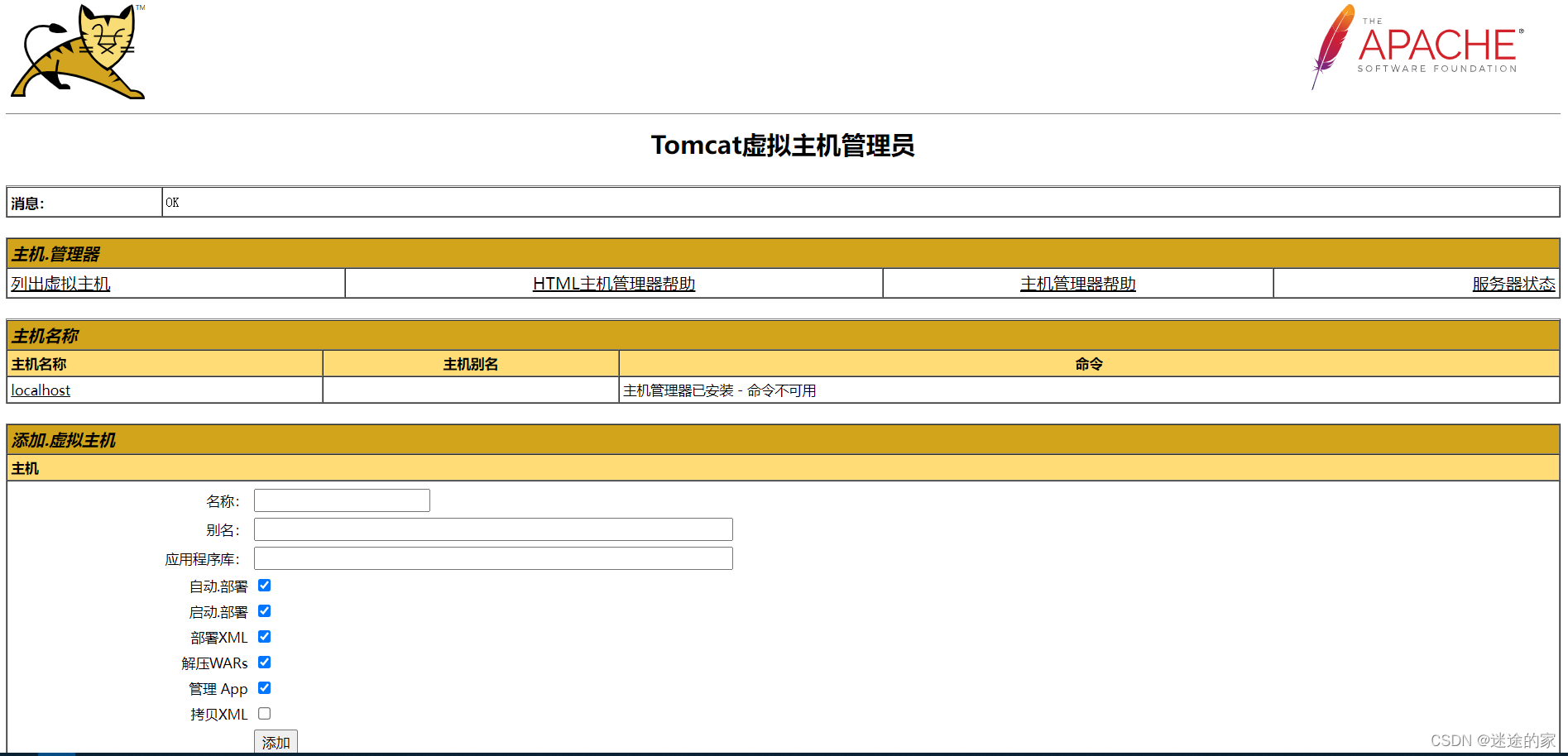
Task: Toggle the 自动.部署 checkbox
Action: click(265, 586)
